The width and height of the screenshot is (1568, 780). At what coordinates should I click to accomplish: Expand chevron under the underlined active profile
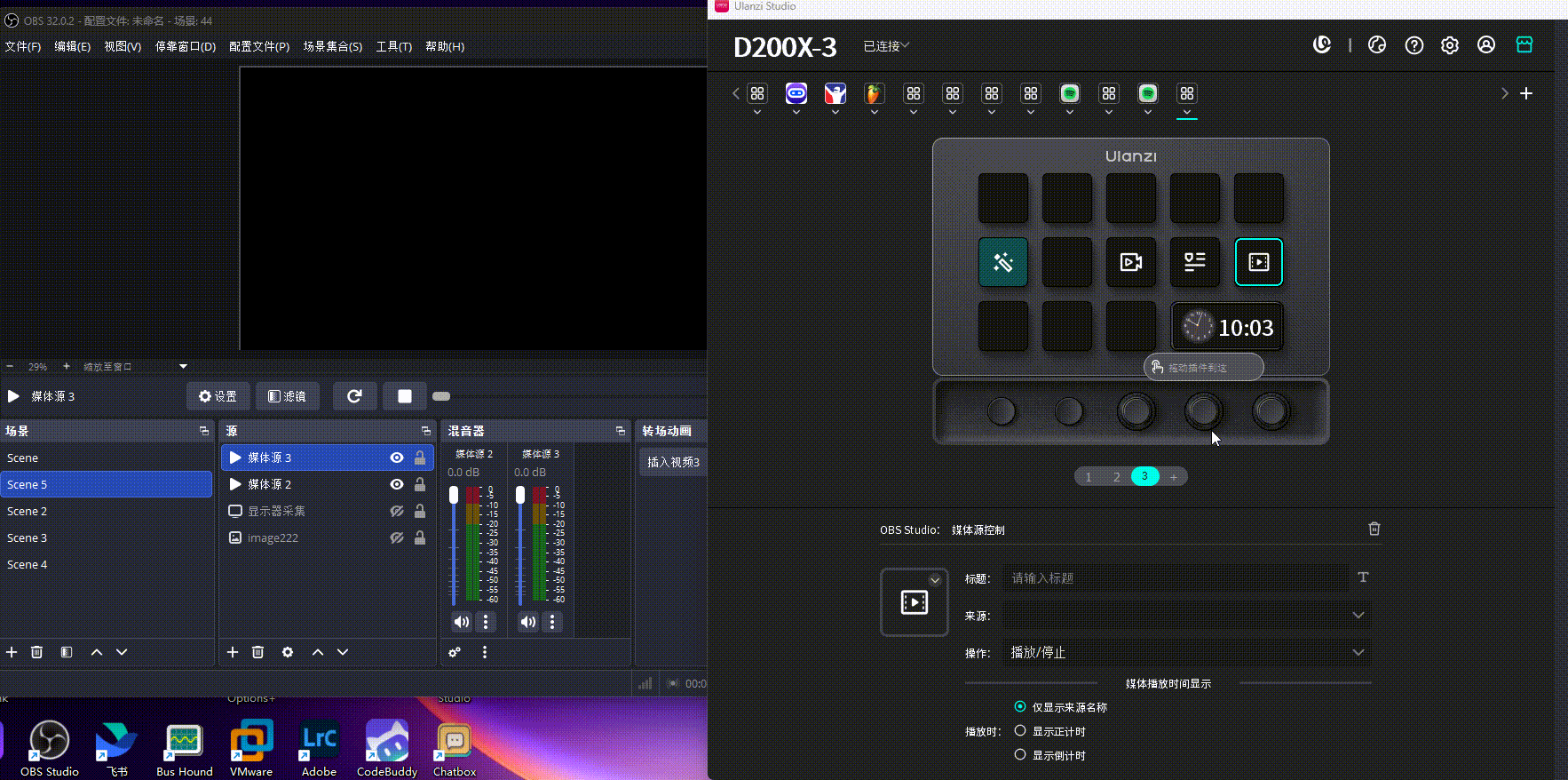pos(1187,113)
